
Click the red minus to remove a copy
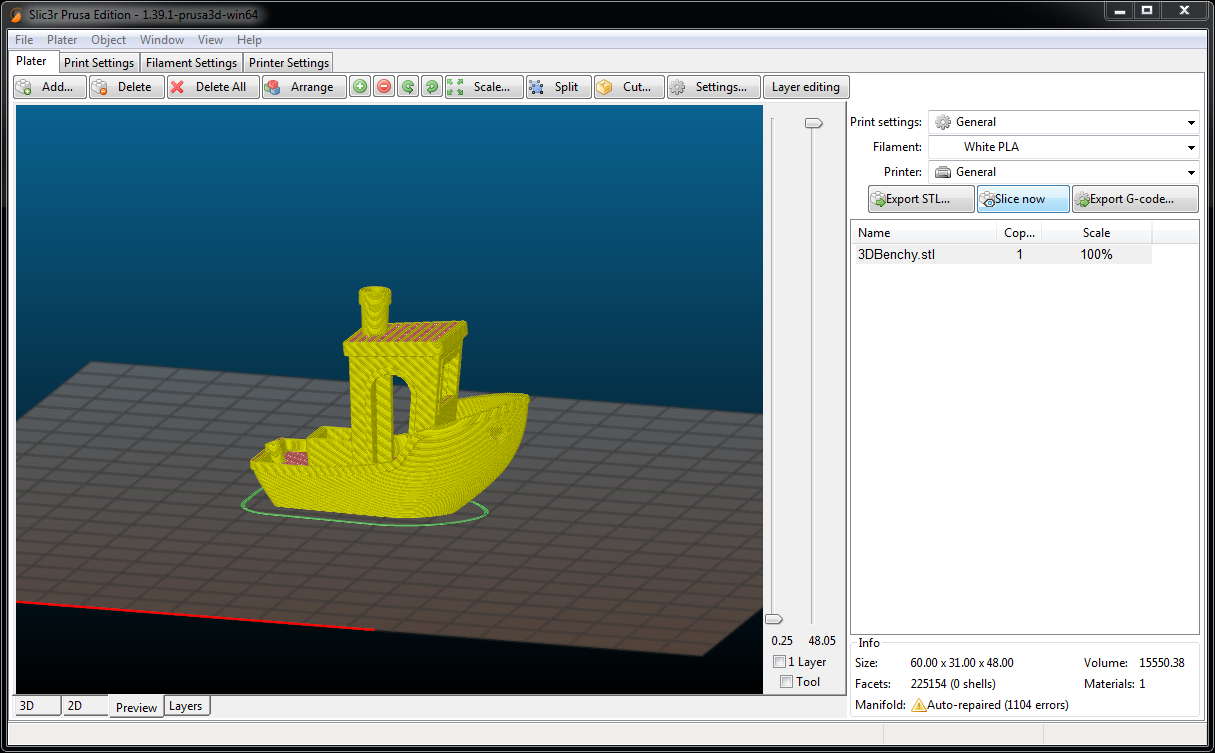pyautogui.click(x=383, y=86)
